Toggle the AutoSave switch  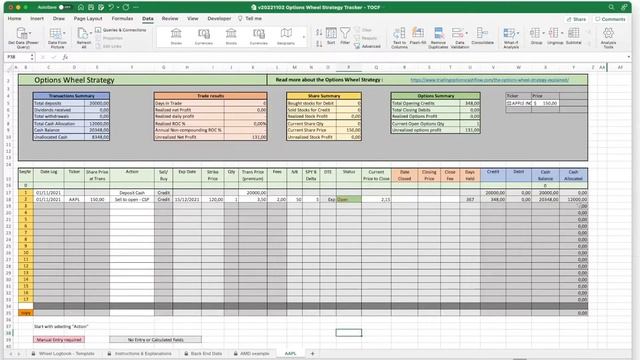coord(64,7)
